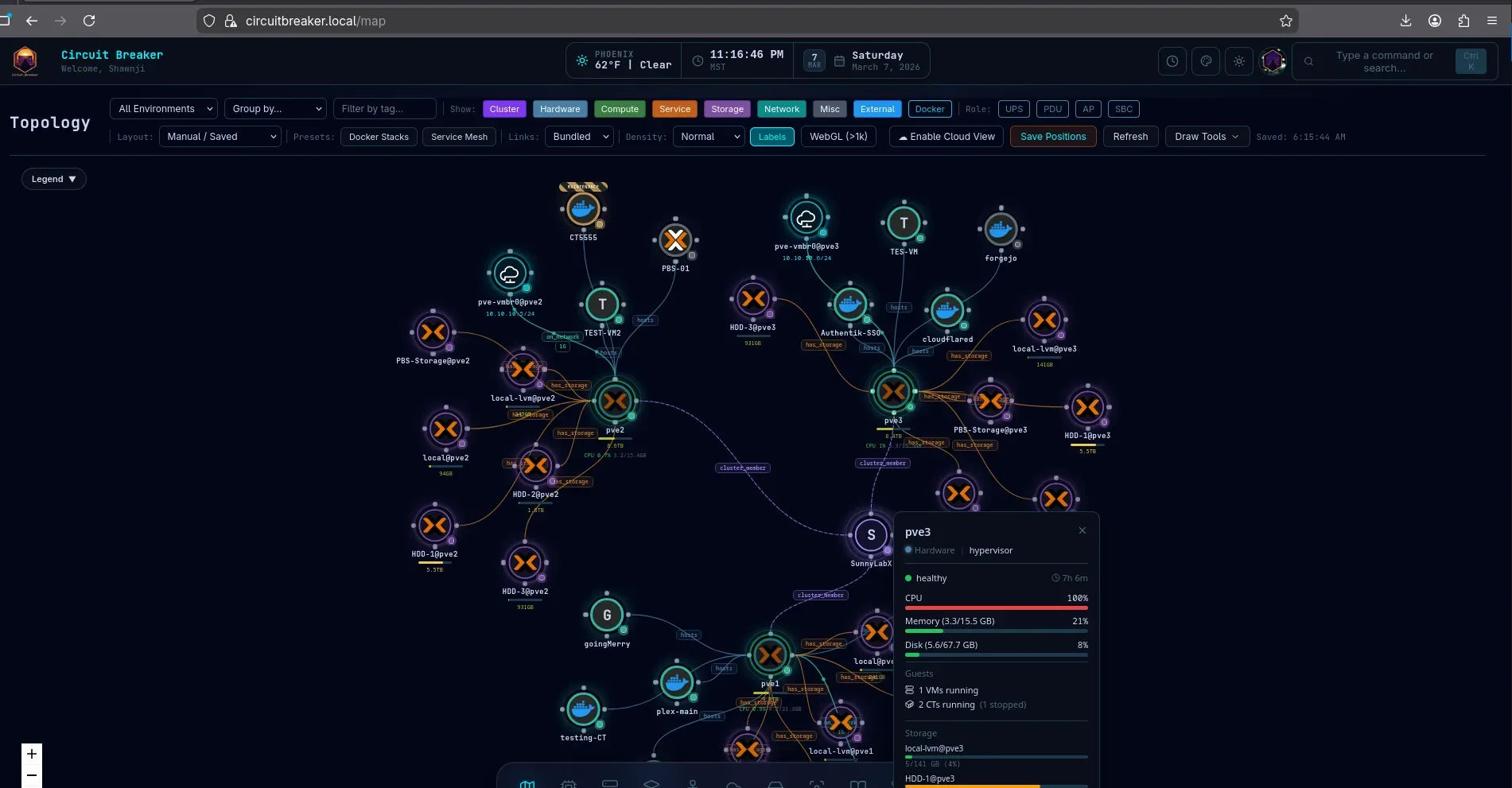1512x788 pixels.
Task: Toggle the Storage show filter
Action: point(727,109)
